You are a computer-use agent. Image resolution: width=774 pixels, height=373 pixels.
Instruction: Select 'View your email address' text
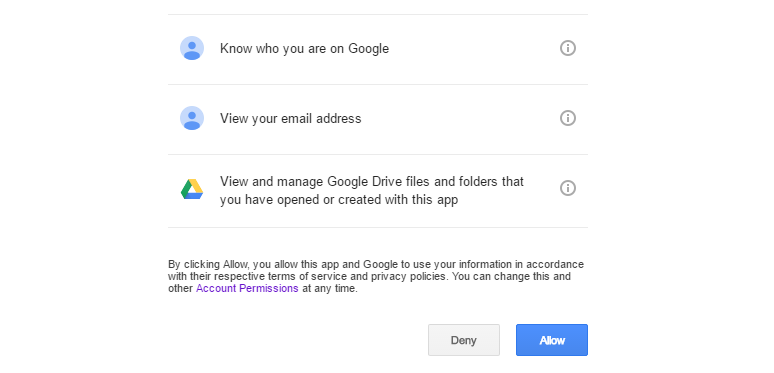(291, 119)
